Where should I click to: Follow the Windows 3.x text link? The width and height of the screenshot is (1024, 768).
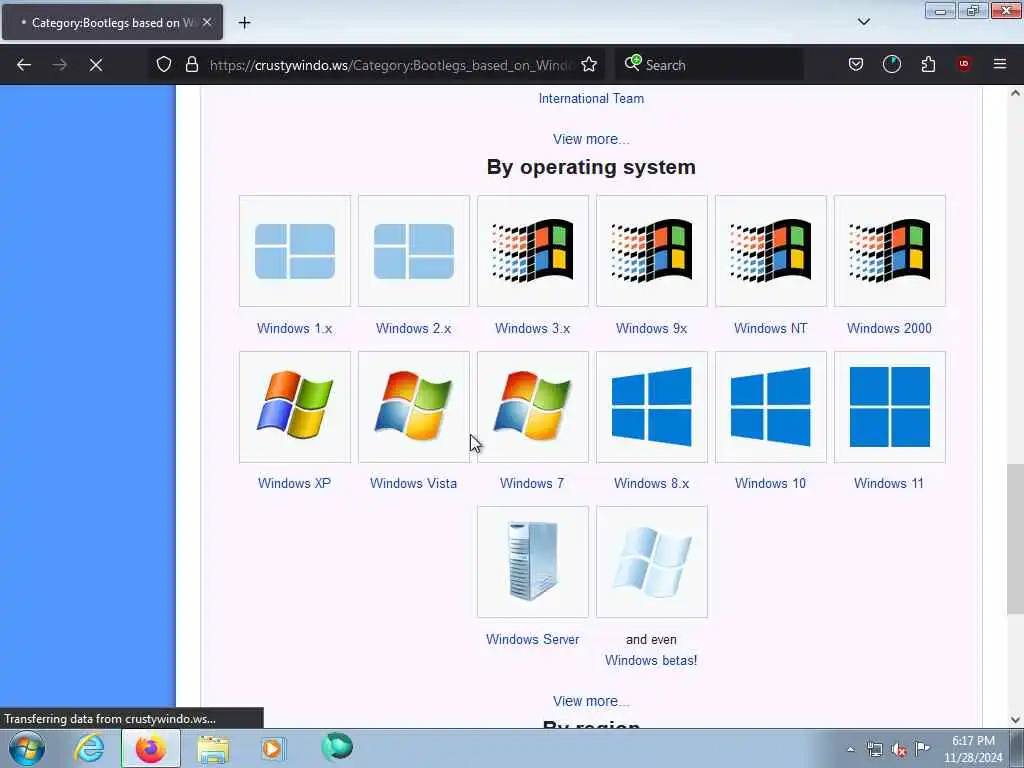coord(532,328)
